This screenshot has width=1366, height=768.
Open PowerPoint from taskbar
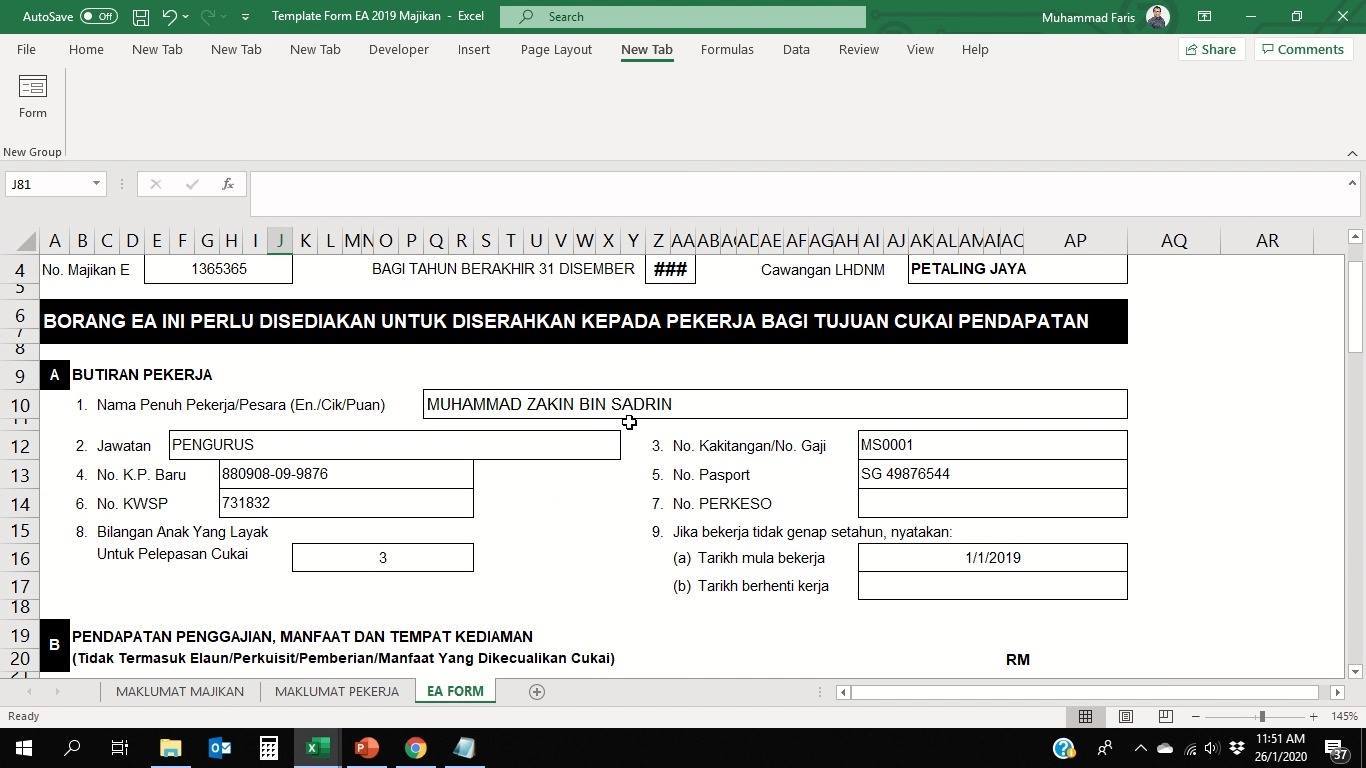pos(366,748)
